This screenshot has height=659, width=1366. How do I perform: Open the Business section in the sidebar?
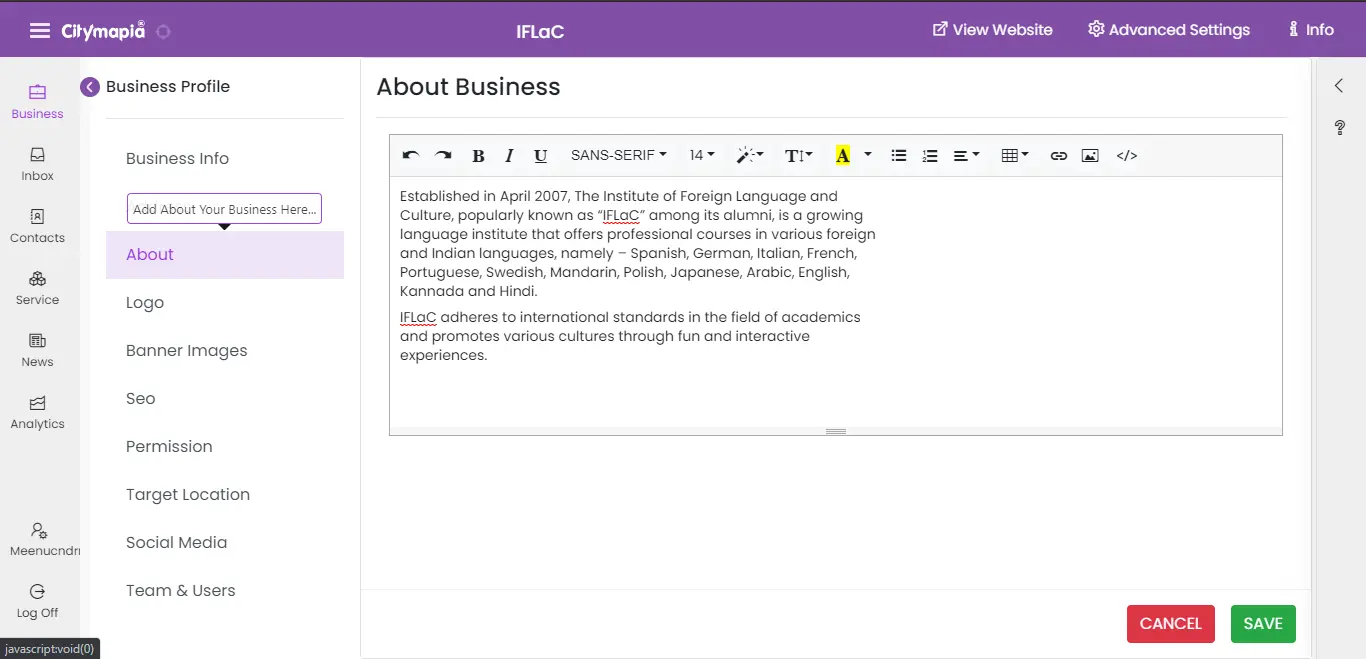tap(37, 102)
